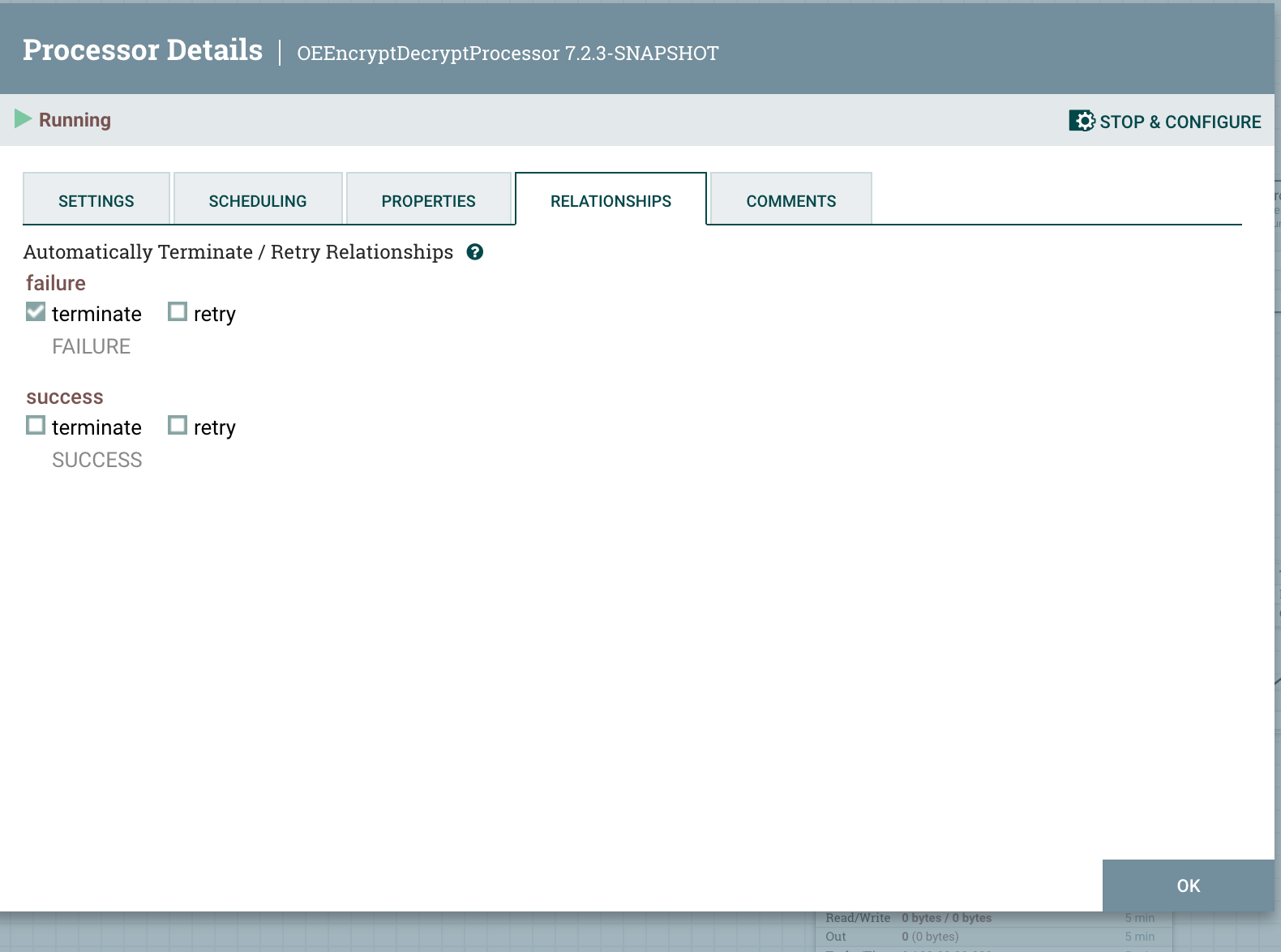Click the gray FAILURE description text

click(x=91, y=346)
